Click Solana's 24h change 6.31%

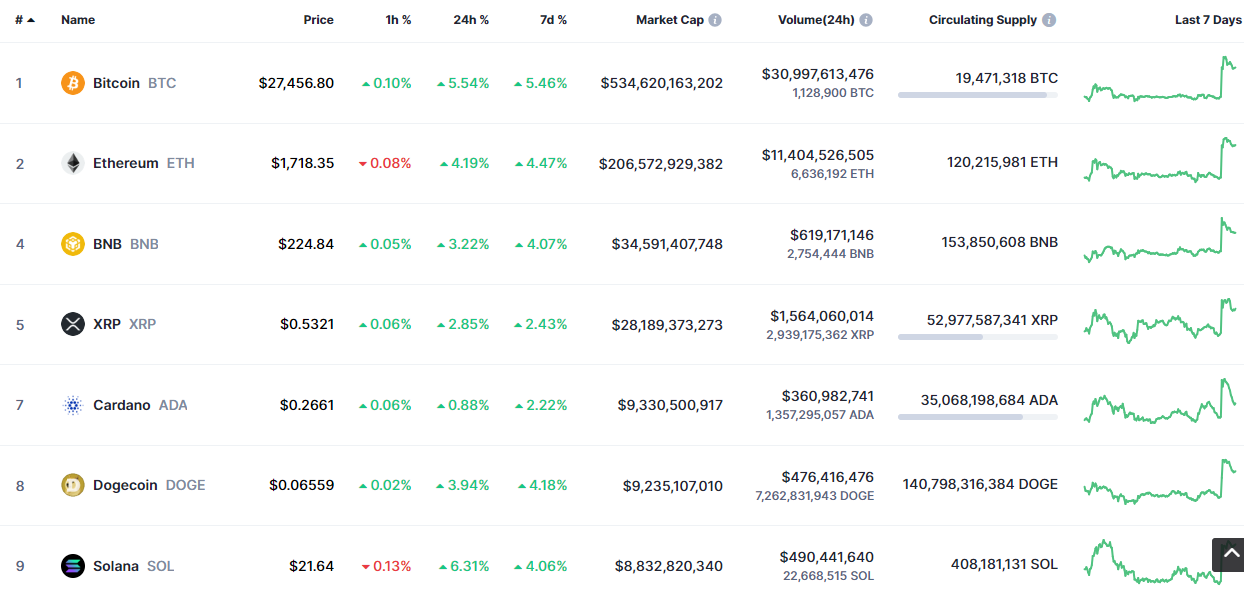click(x=464, y=566)
